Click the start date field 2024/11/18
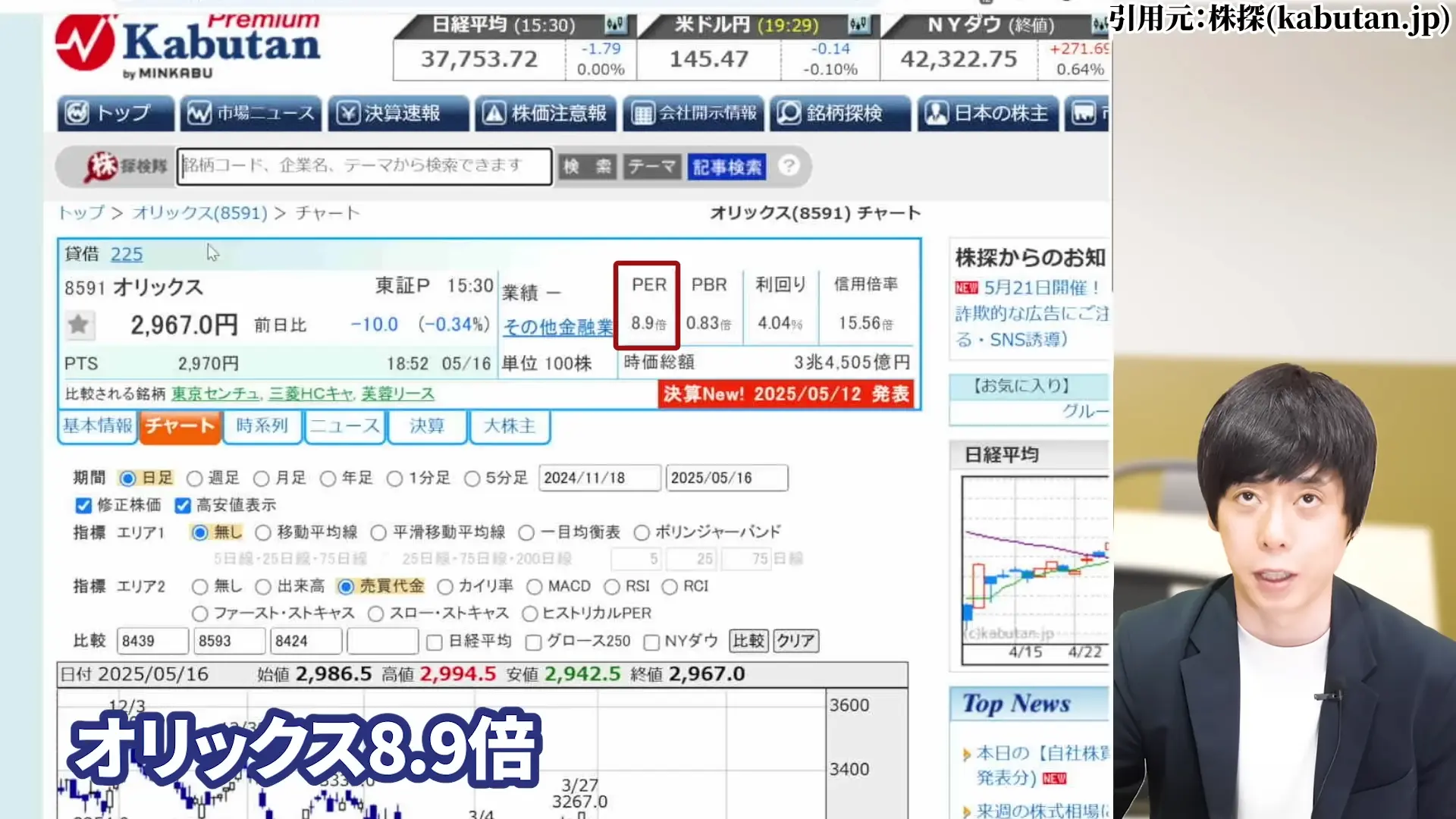 point(599,478)
